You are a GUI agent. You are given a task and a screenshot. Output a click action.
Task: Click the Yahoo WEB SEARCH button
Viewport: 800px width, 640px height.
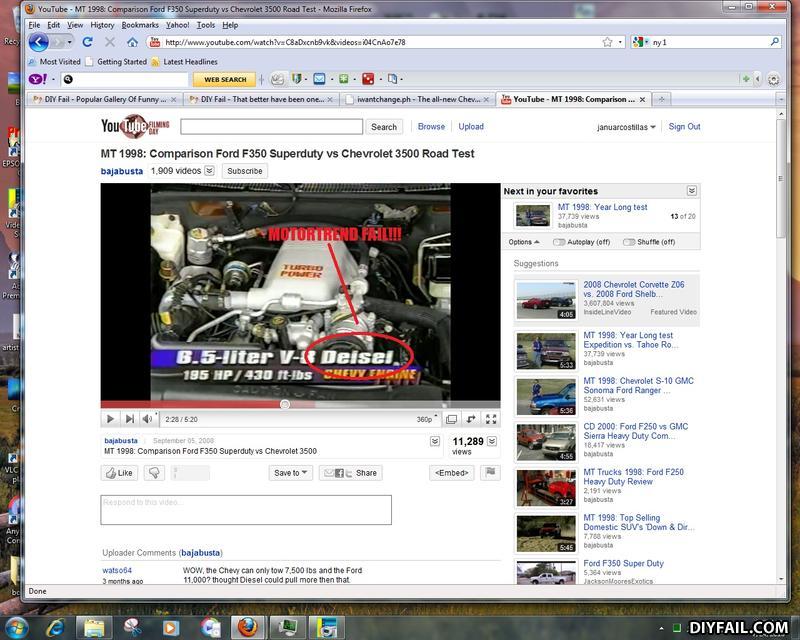click(225, 80)
